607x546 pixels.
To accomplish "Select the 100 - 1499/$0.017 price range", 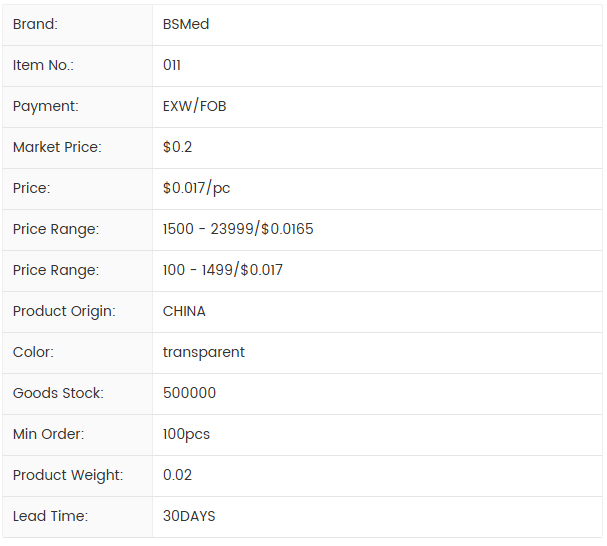I will point(223,270).
